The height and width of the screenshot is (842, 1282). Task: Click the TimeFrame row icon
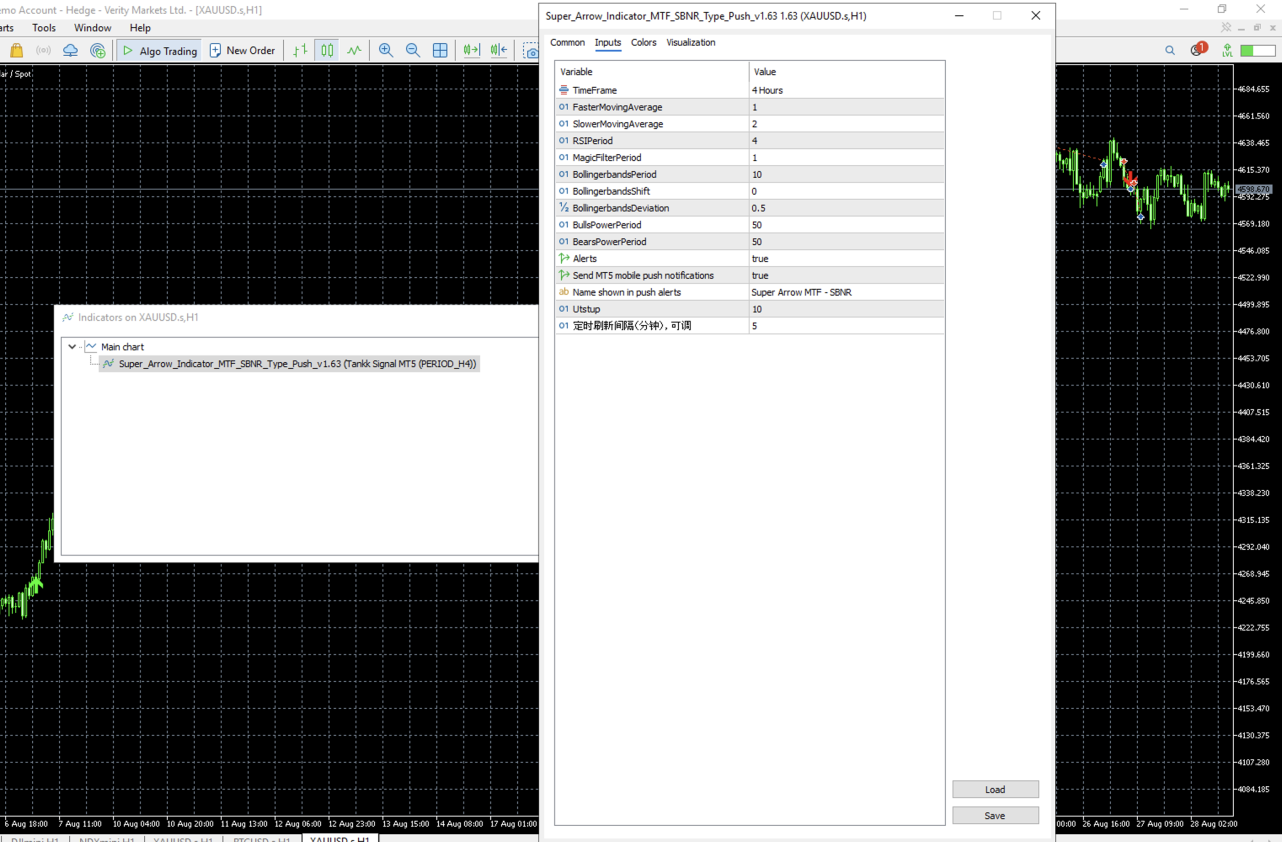[564, 90]
